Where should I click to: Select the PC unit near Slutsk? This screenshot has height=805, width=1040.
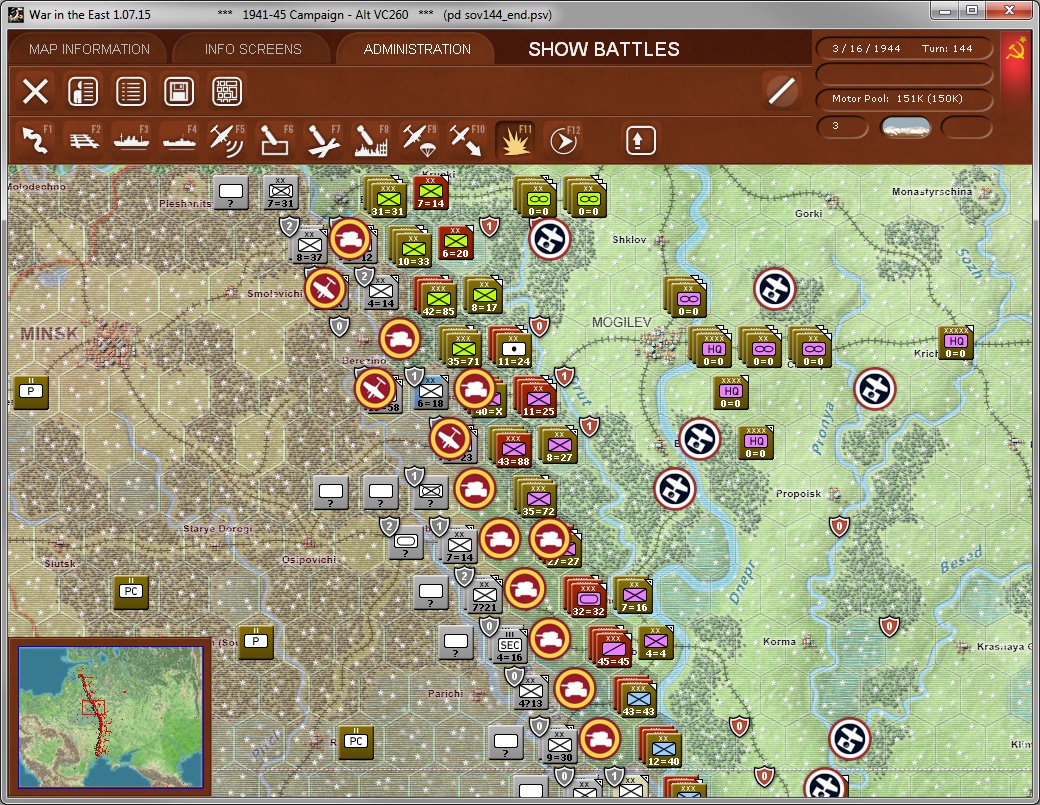coord(131,591)
